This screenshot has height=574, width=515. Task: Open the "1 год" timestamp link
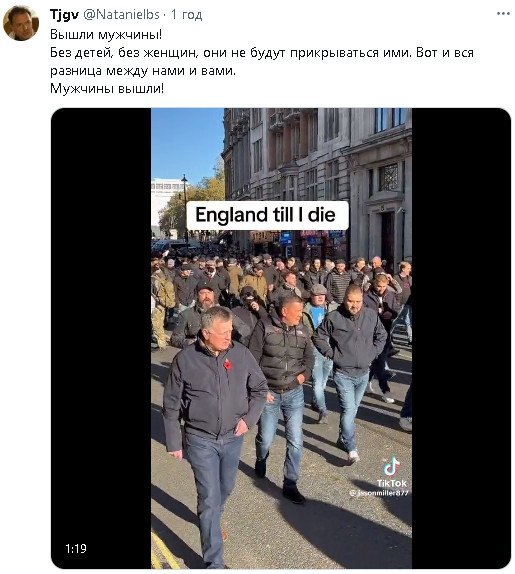187,15
